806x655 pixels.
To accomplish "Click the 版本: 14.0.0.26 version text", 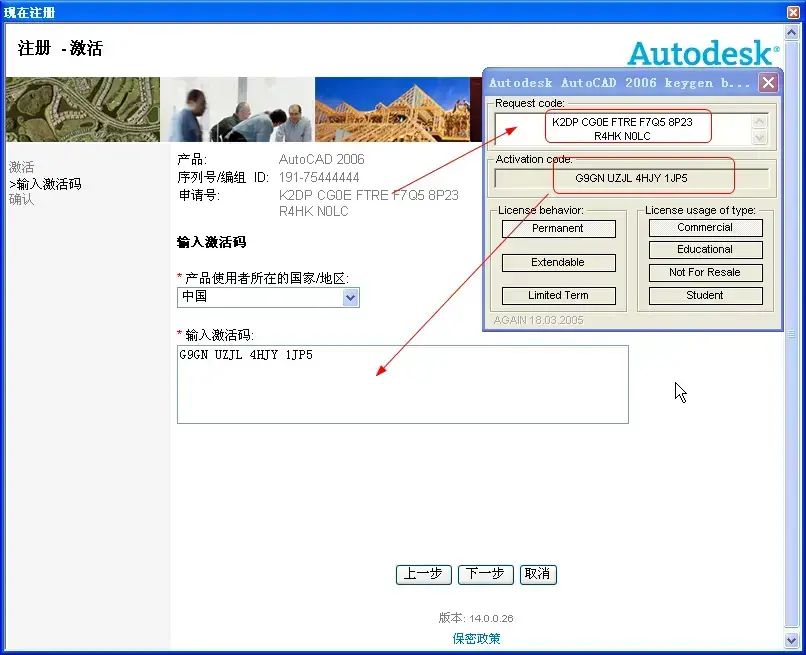I will pyautogui.click(x=476, y=618).
